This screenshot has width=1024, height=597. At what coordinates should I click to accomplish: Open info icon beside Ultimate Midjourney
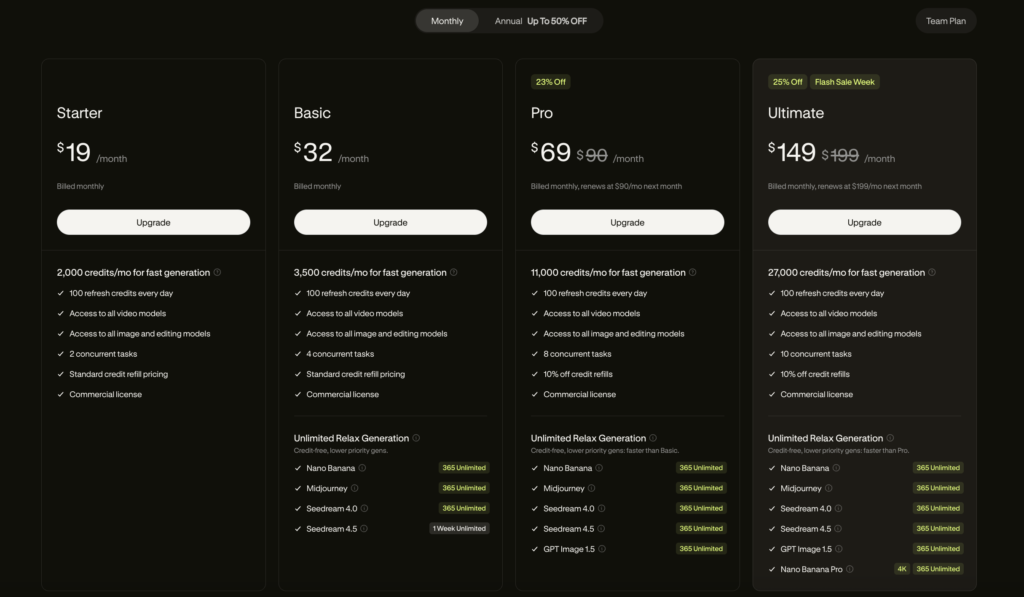tap(829, 488)
